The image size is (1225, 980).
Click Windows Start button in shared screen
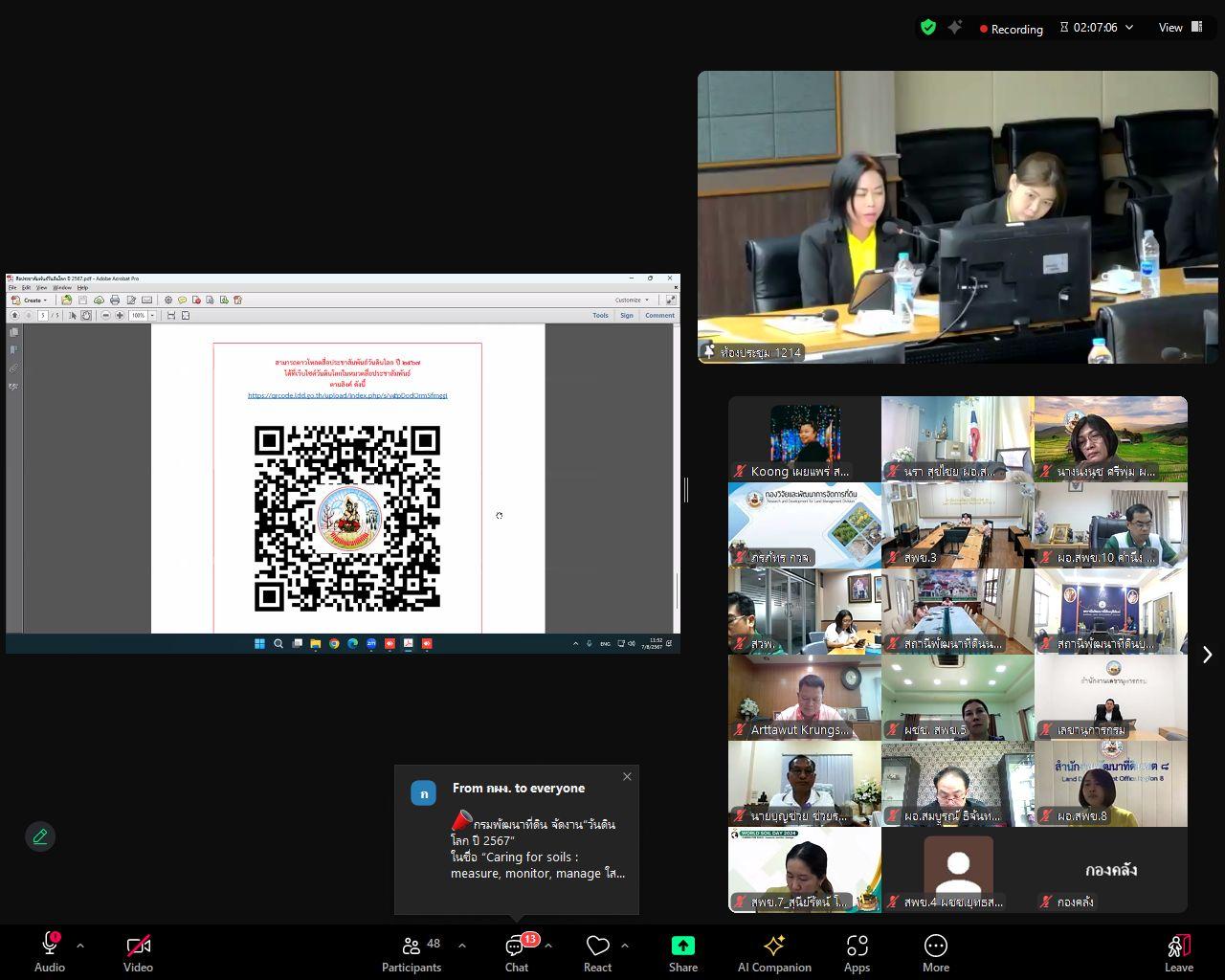click(259, 644)
